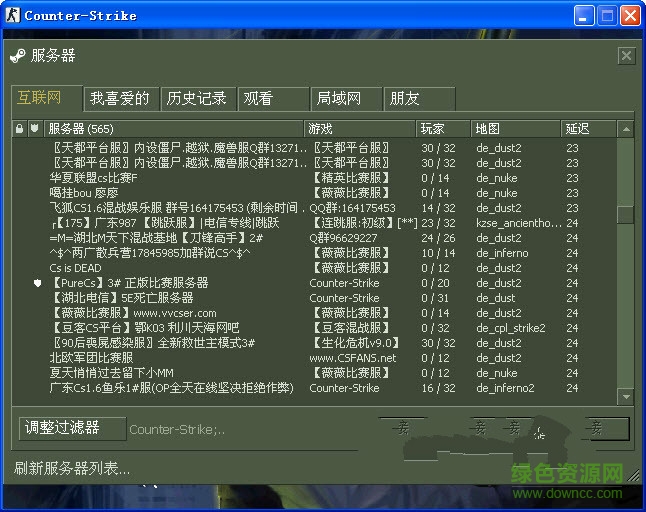Click www.CSFANS.net game cell

click(x=353, y=358)
